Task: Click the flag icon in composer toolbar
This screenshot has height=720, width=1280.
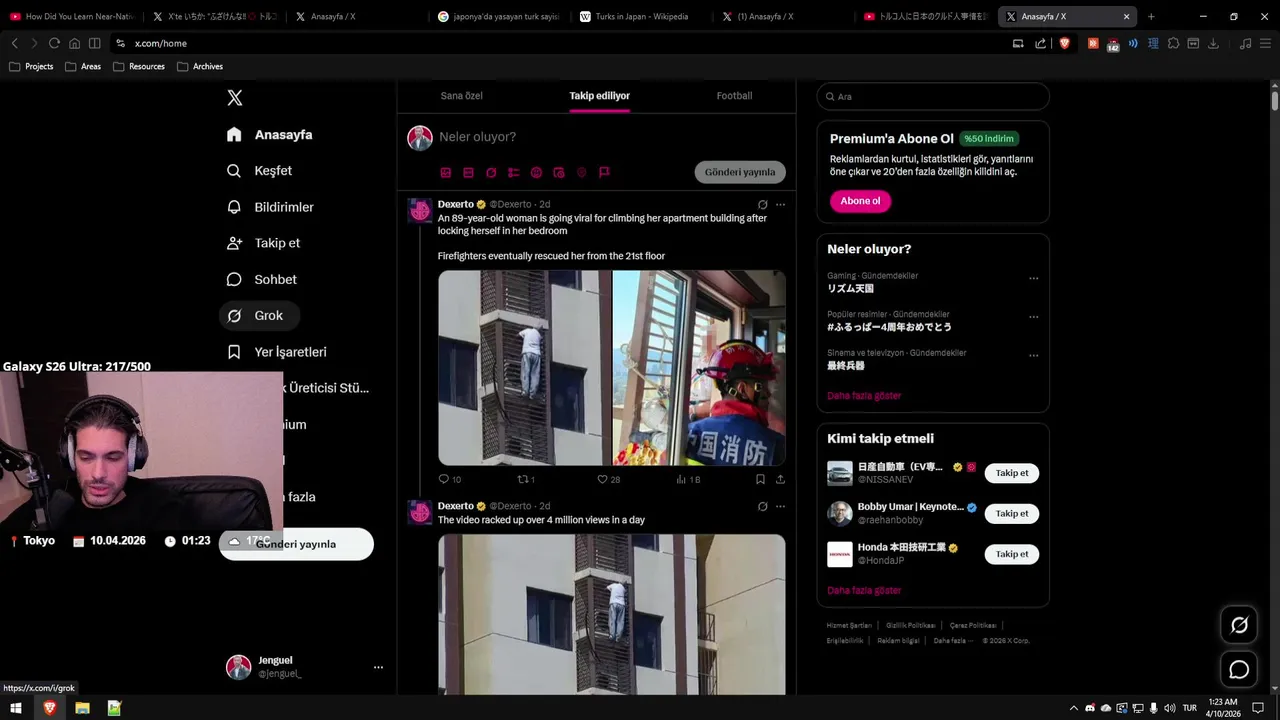Action: (604, 173)
